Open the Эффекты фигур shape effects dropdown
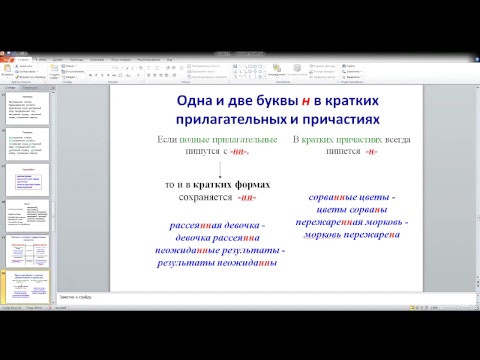The width and height of the screenshot is (480, 360). [323, 77]
